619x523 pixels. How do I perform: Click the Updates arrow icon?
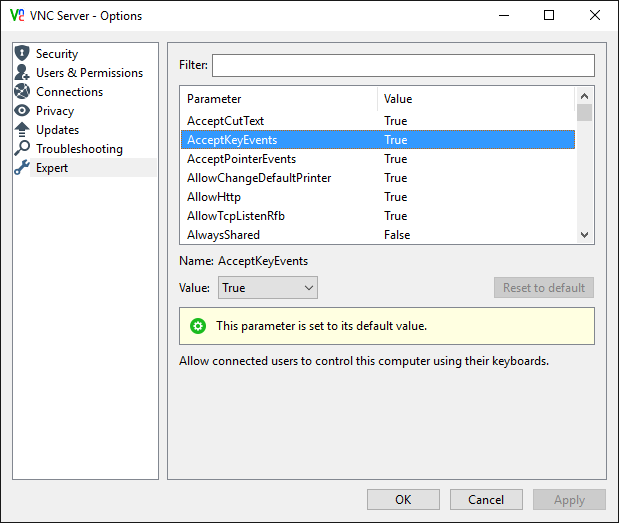click(x=22, y=130)
